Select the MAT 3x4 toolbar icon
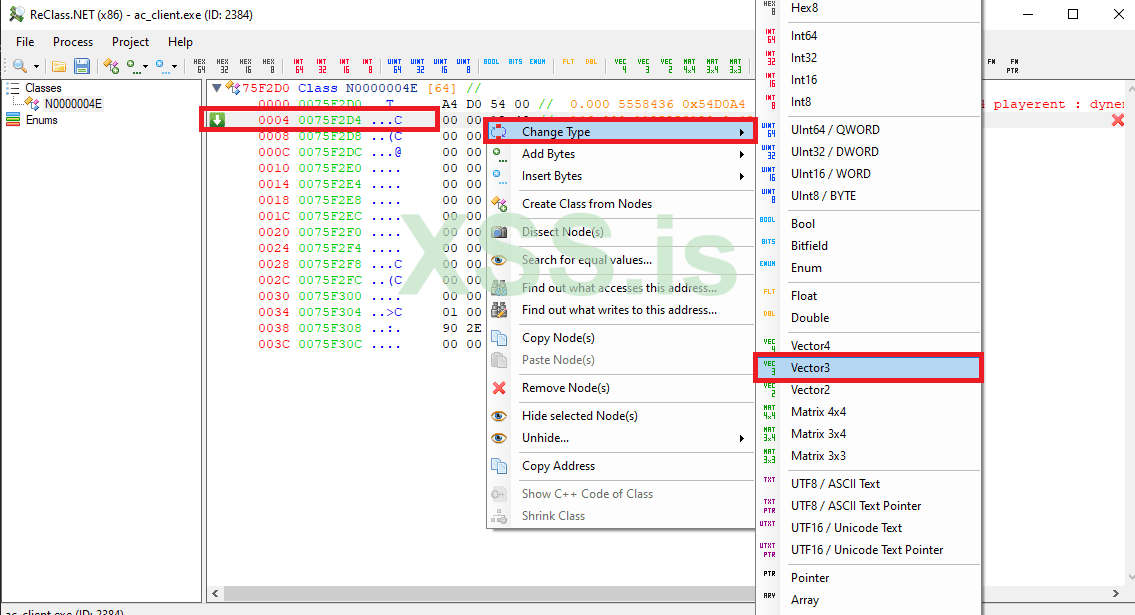 (713, 66)
